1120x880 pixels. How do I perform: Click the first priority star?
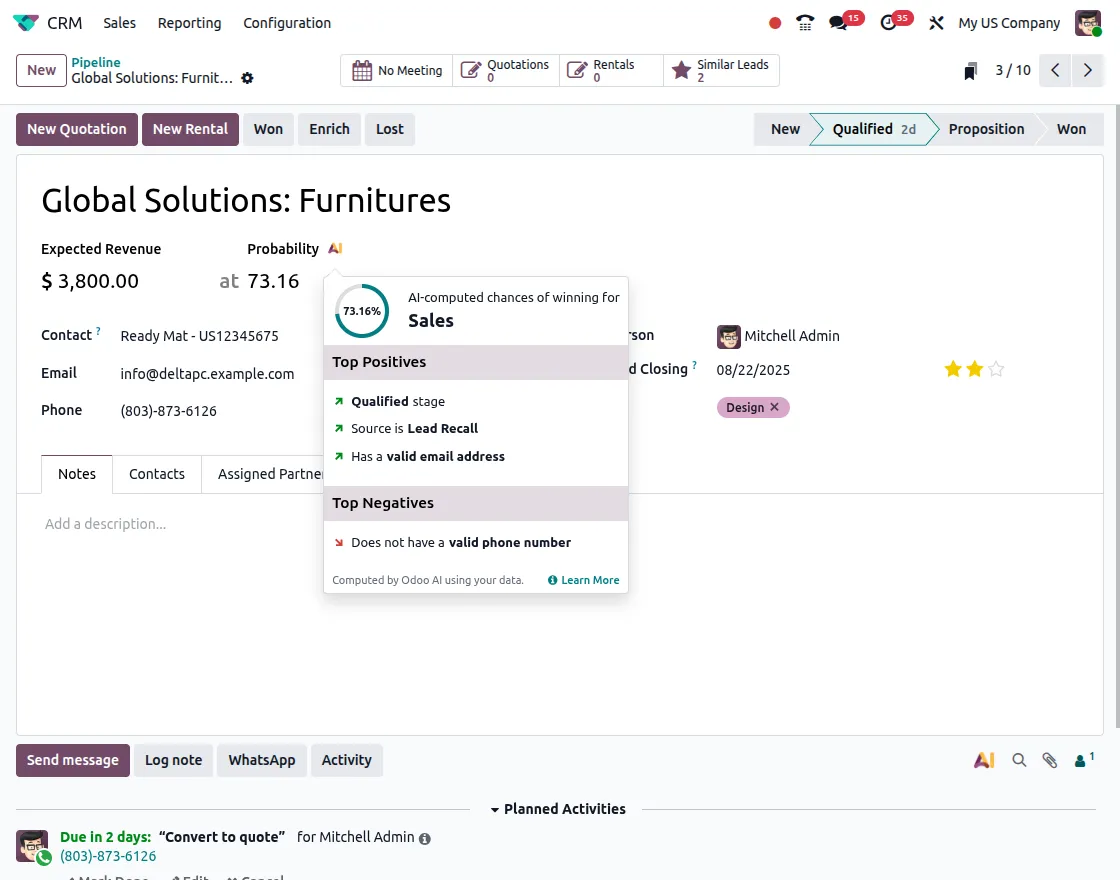pos(953,369)
